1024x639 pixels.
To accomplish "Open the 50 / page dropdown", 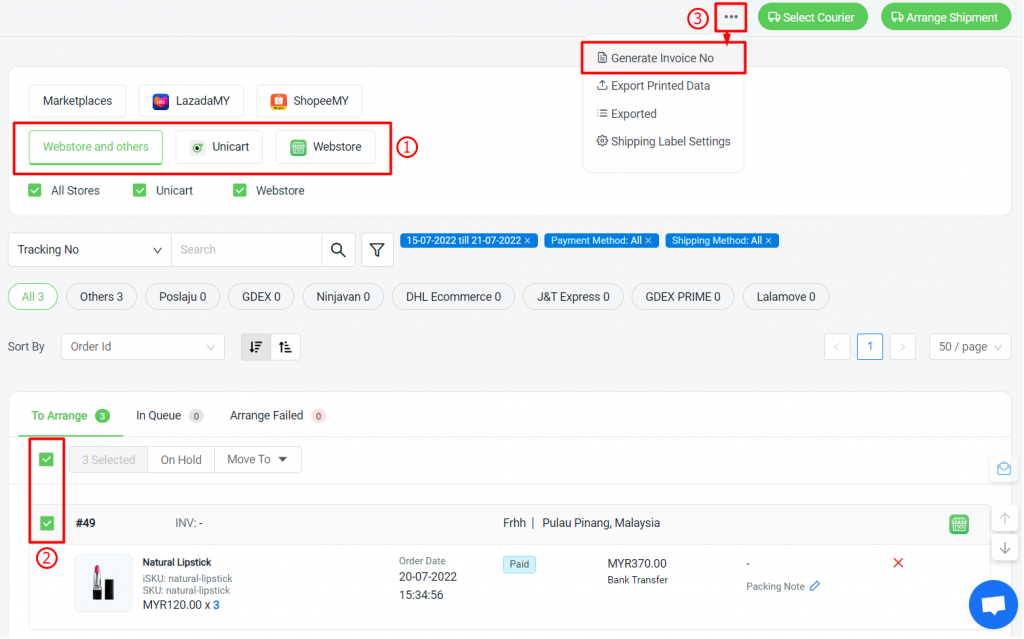I will pyautogui.click(x=969, y=346).
